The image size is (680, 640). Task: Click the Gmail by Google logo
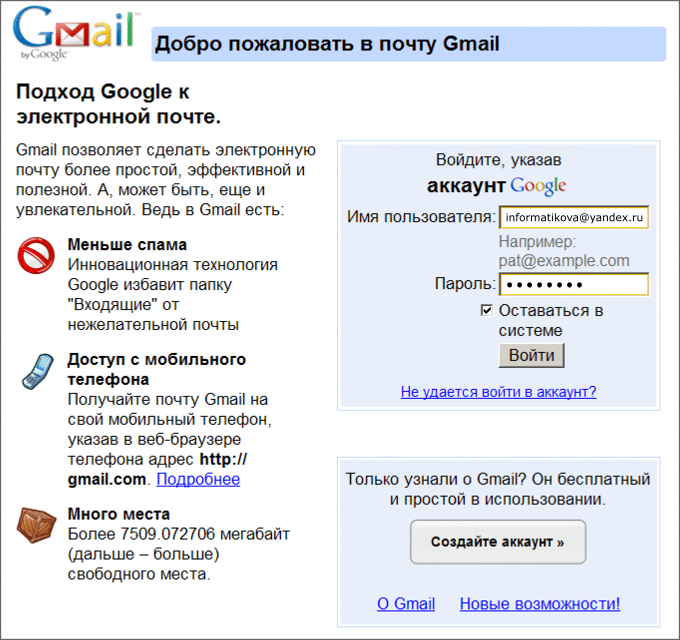coord(76,33)
